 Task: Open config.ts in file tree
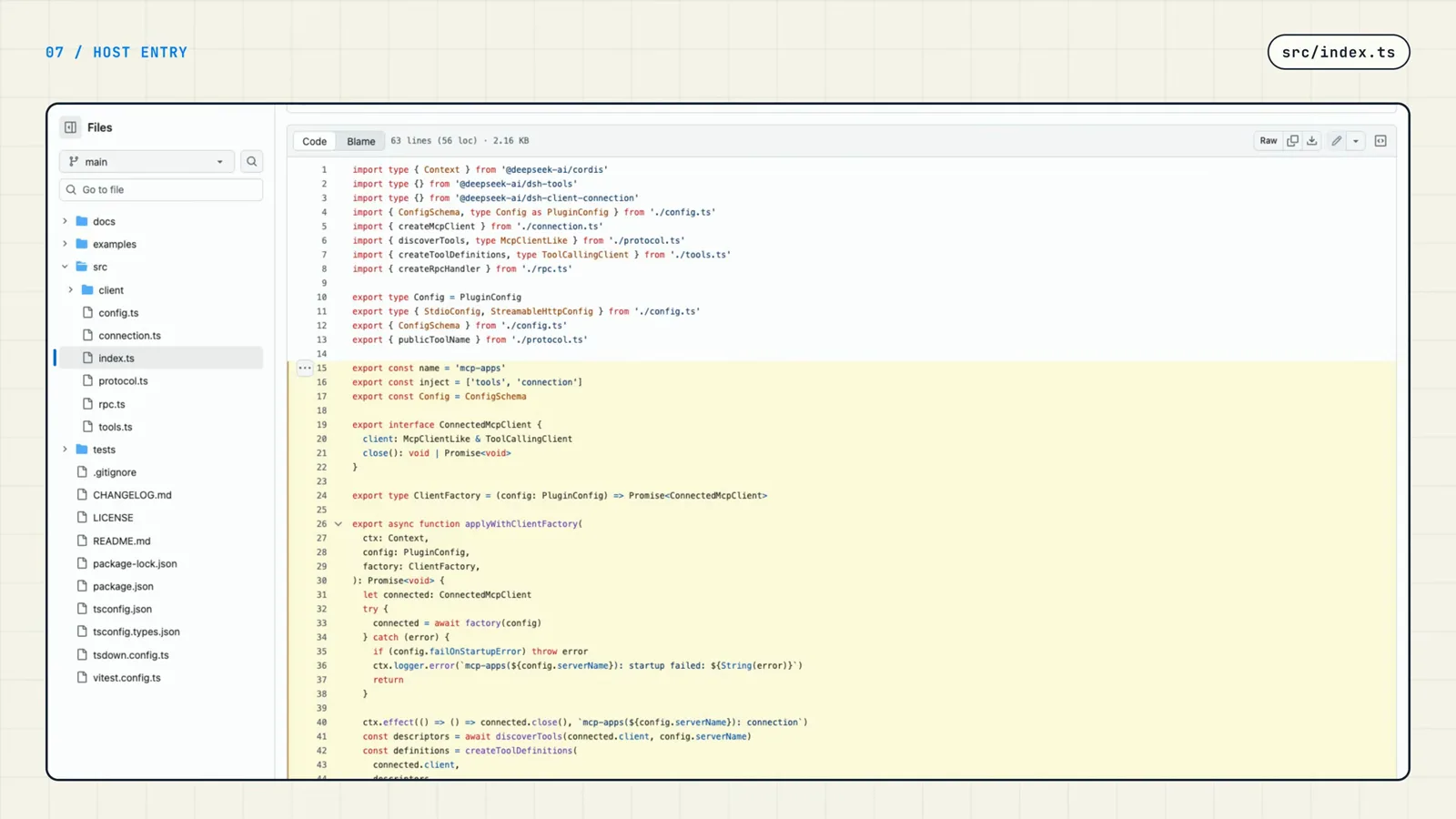[118, 313]
